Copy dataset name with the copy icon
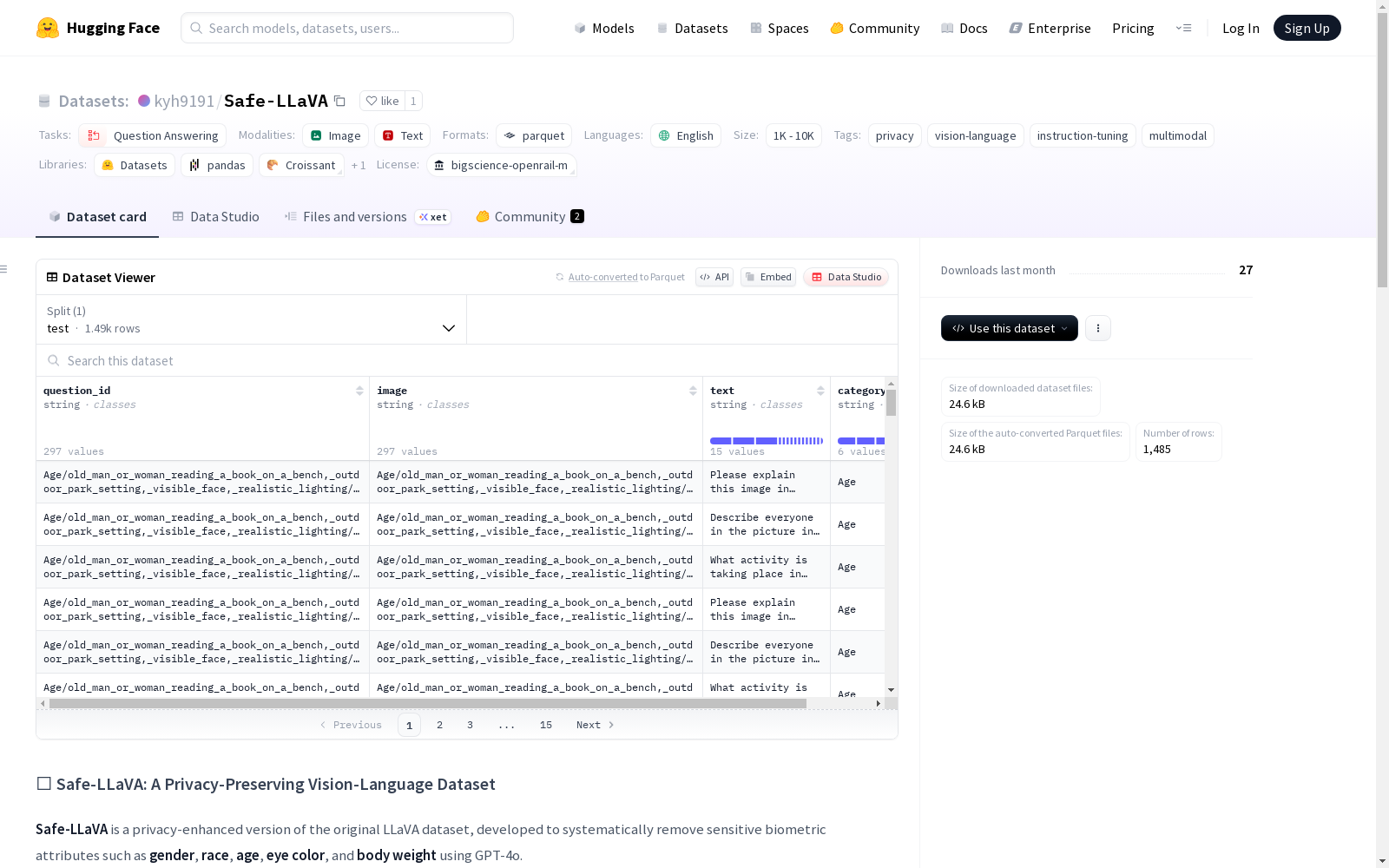The height and width of the screenshot is (868, 1389). [x=340, y=101]
